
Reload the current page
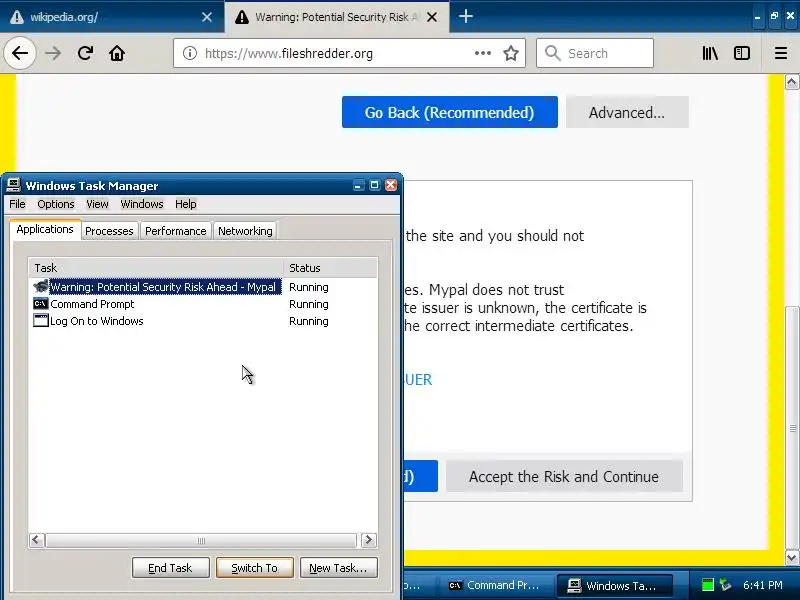click(85, 53)
